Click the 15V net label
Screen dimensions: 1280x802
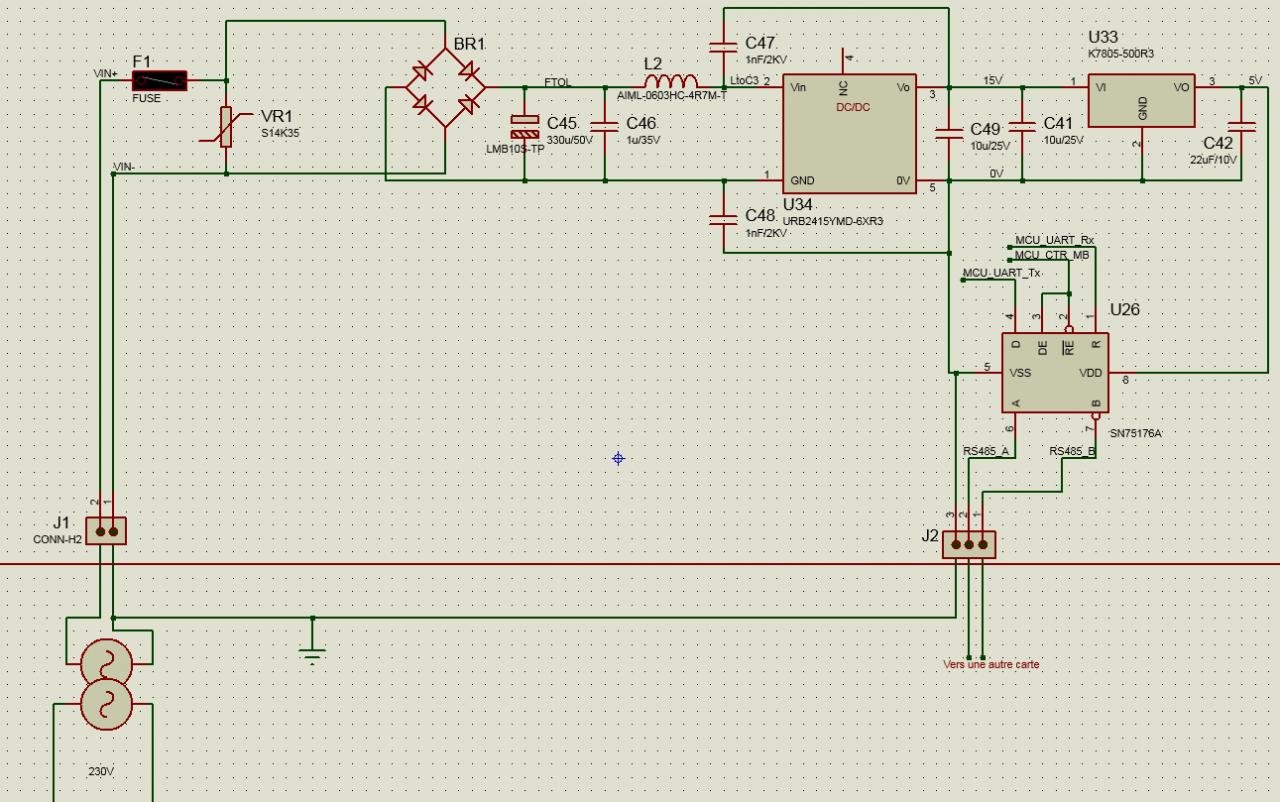pos(992,80)
